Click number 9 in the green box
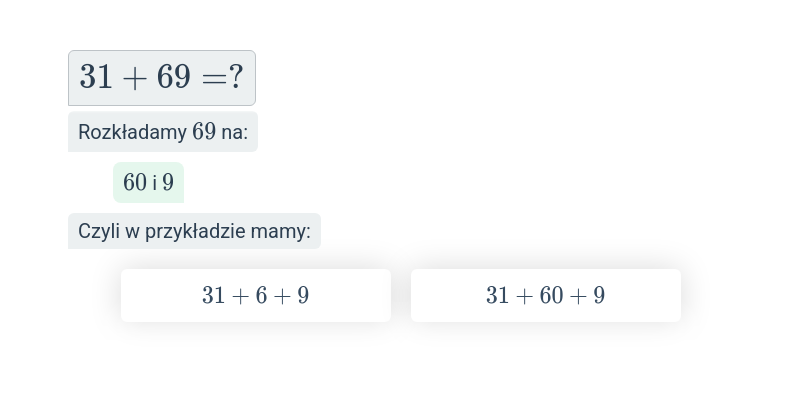 tap(168, 183)
